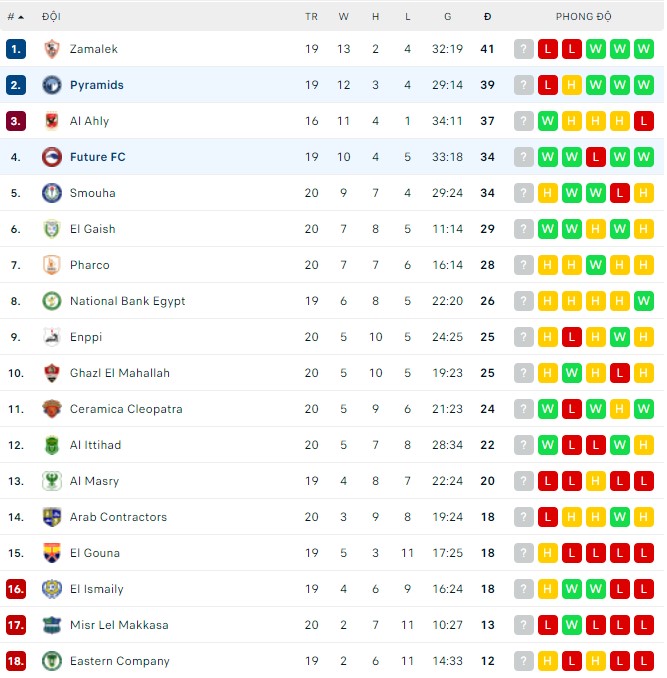This screenshot has width=667, height=678.
Task: Click the Ghazl El Mahallah crest icon
Action: point(52,373)
